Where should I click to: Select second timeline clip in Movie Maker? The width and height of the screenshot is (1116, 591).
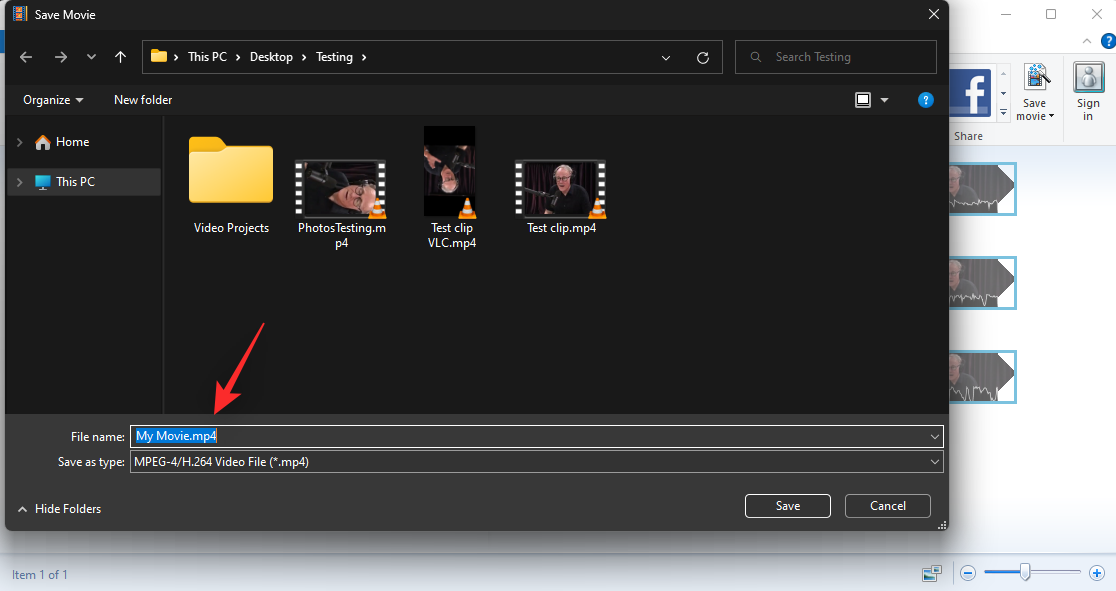983,283
